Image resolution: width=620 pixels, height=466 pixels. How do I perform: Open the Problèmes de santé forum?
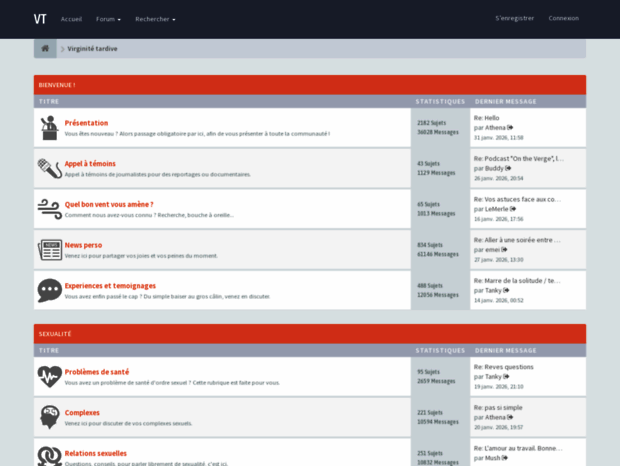[x=97, y=372]
